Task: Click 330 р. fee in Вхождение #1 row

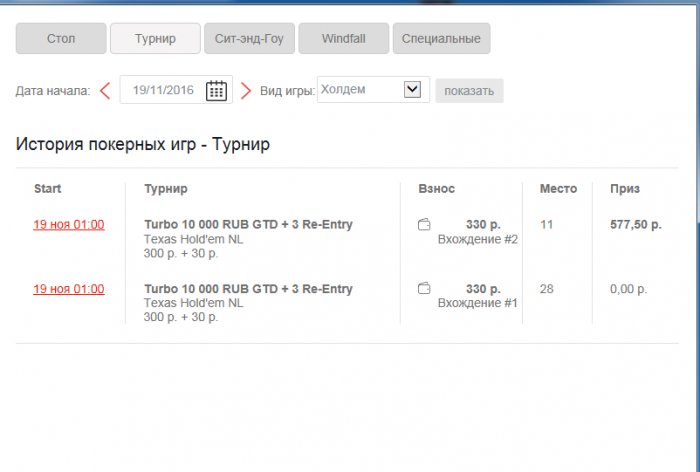Action: tap(483, 289)
